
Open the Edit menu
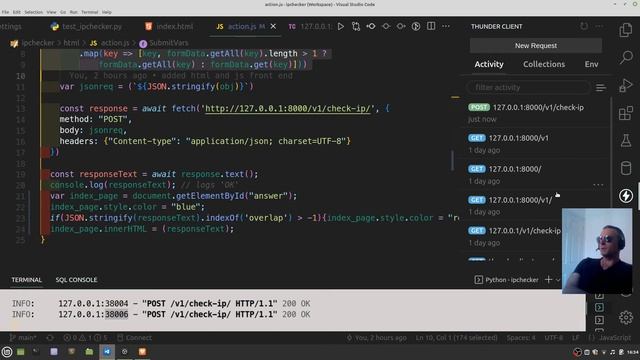point(17,12)
